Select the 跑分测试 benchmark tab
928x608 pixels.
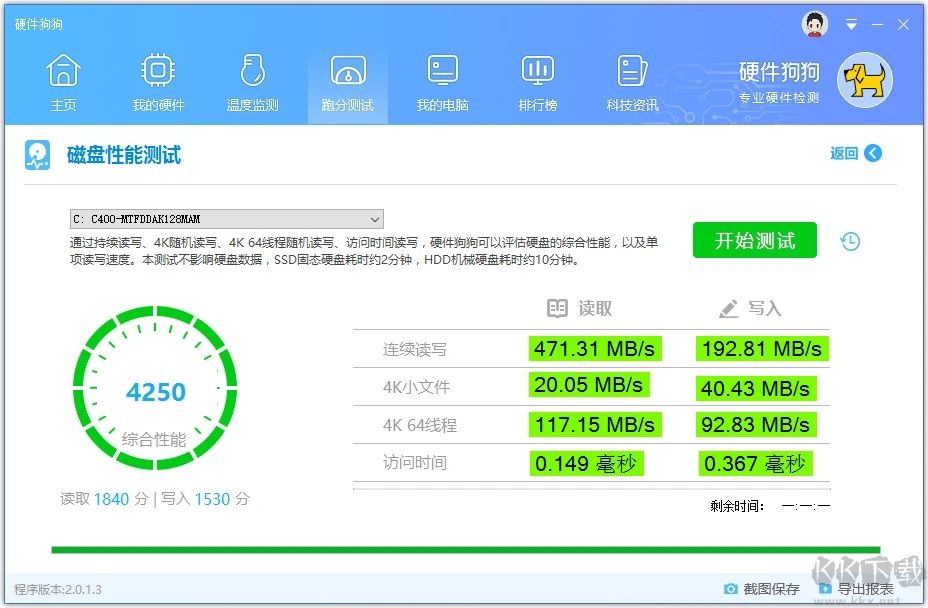point(347,82)
